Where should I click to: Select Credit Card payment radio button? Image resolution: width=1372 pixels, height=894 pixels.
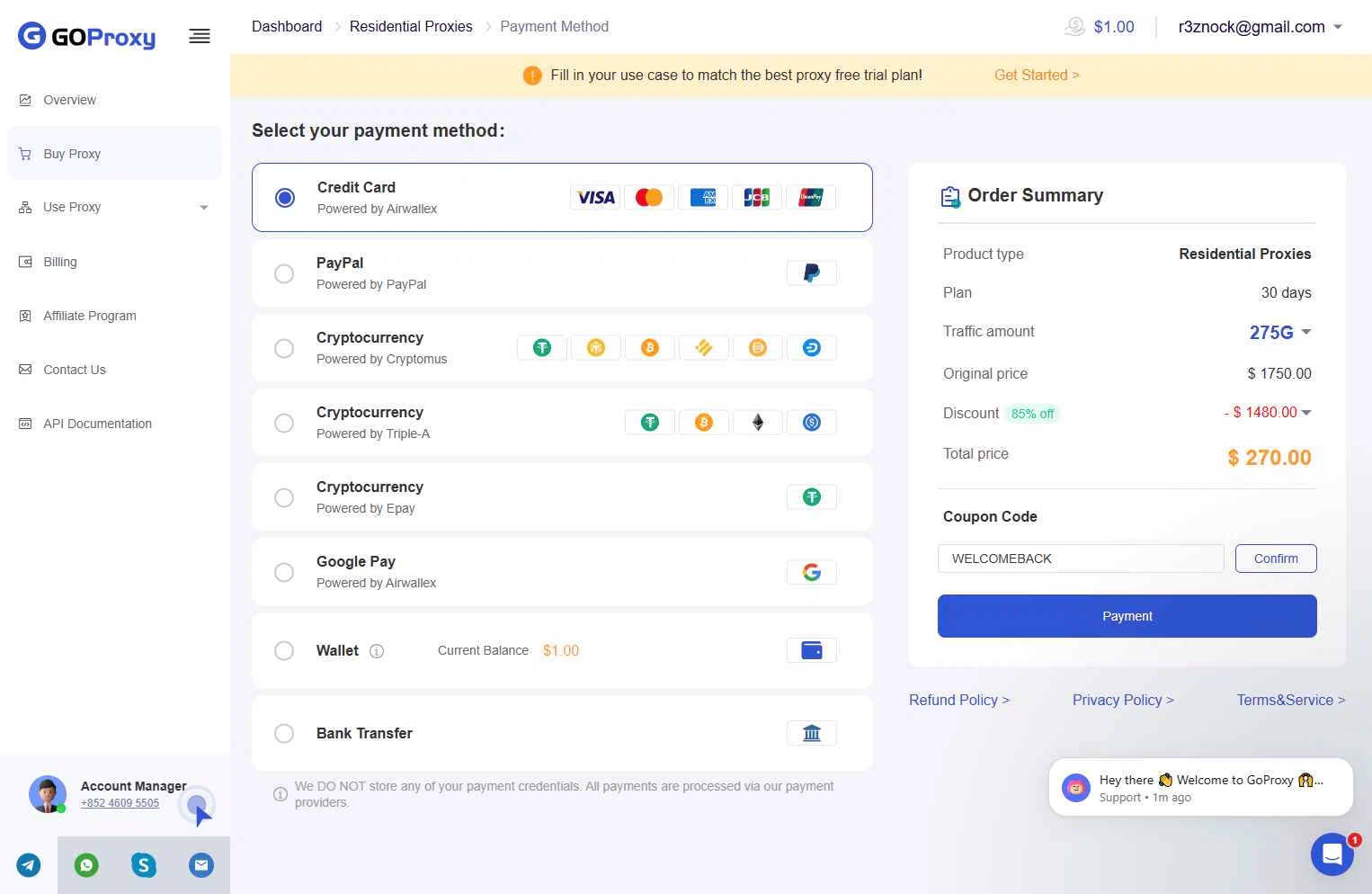tap(285, 198)
